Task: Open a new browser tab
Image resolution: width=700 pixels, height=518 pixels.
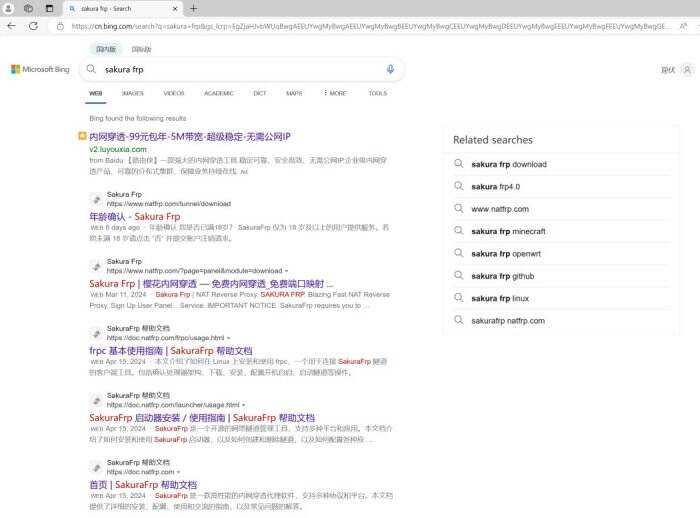Action: click(193, 8)
